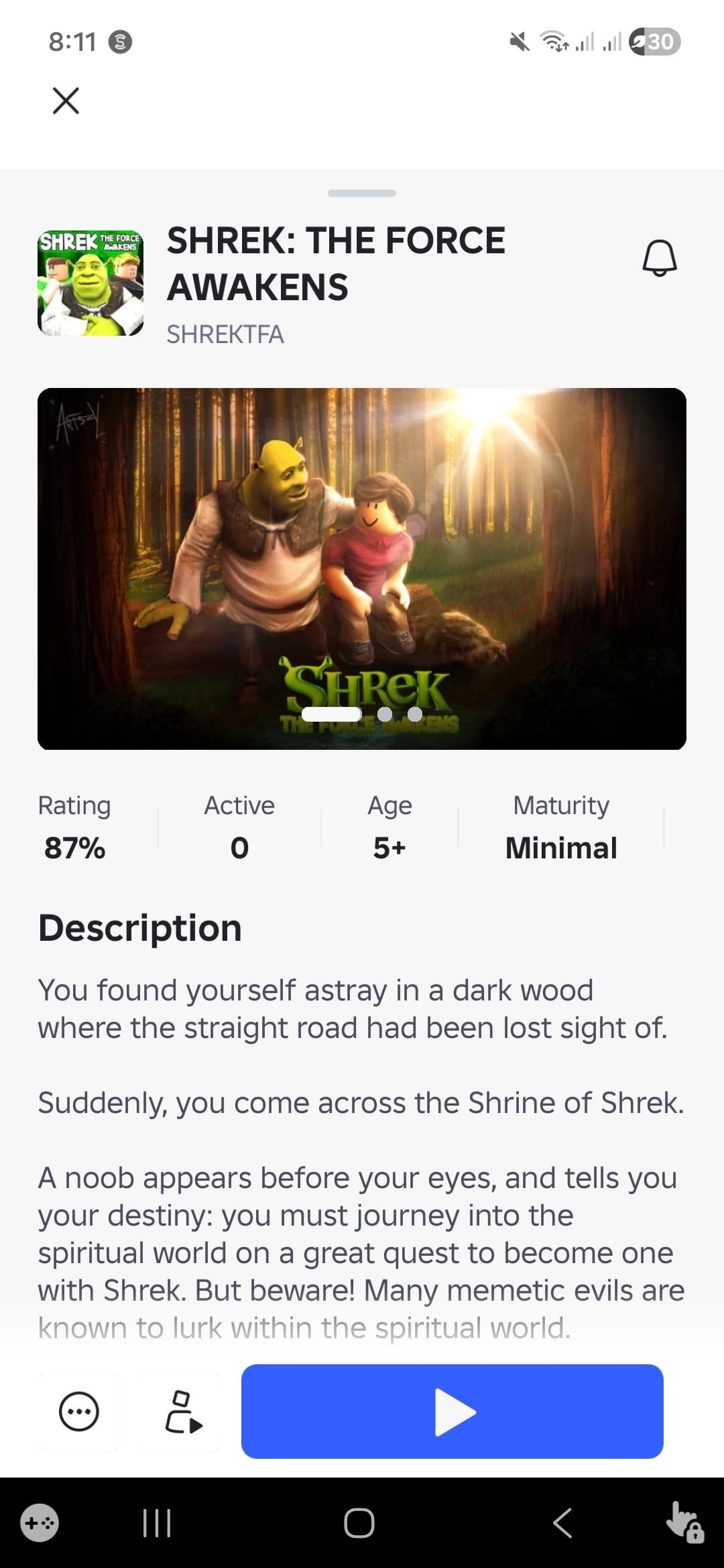Show the second carousel image dot

pyautogui.click(x=385, y=714)
